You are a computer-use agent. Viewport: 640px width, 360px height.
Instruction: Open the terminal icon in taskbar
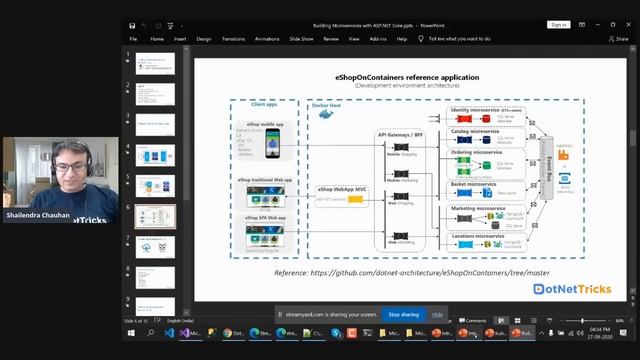click(x=367, y=333)
